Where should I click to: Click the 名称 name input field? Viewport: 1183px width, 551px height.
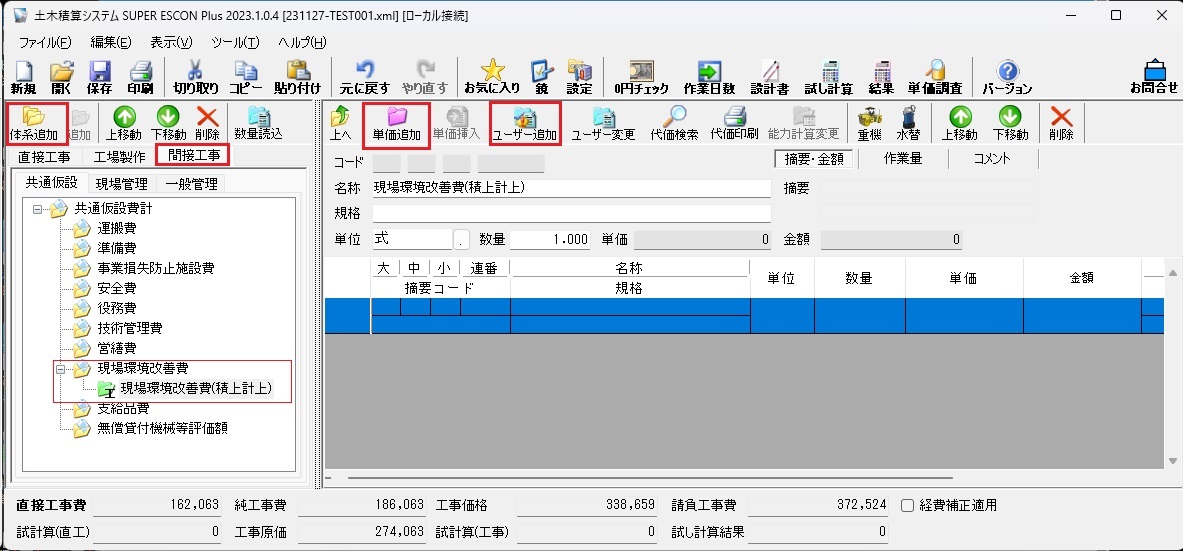pos(571,187)
